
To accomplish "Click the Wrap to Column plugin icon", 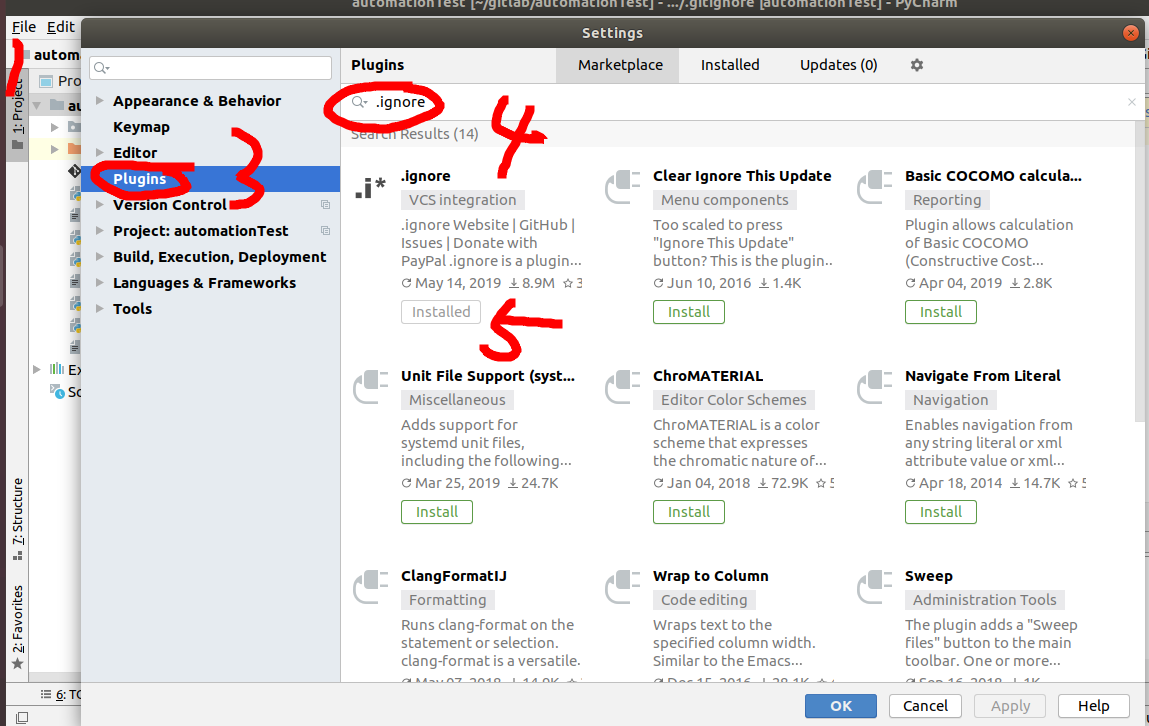I will 622,587.
